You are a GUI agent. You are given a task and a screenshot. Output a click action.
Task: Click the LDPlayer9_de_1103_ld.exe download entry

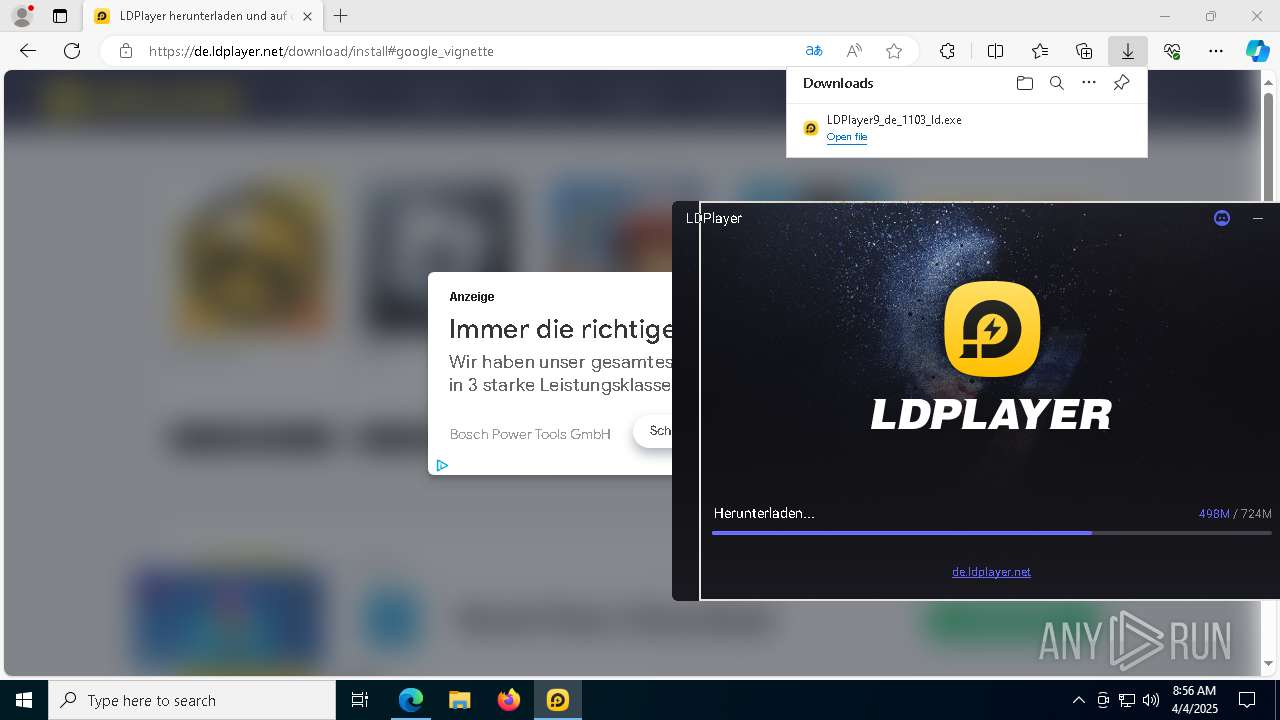coord(966,128)
